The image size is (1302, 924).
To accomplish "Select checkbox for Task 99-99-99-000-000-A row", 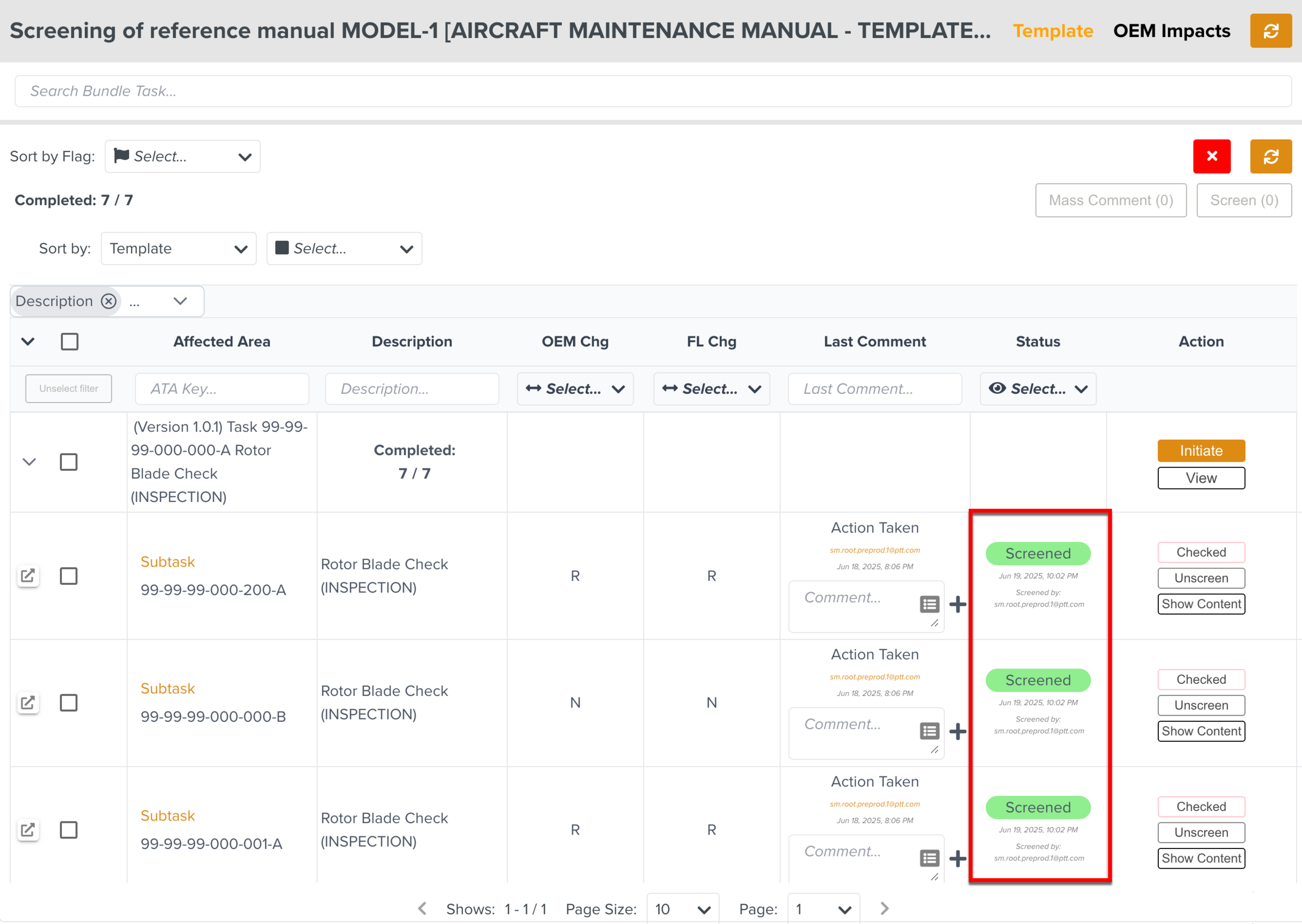I will 69,461.
